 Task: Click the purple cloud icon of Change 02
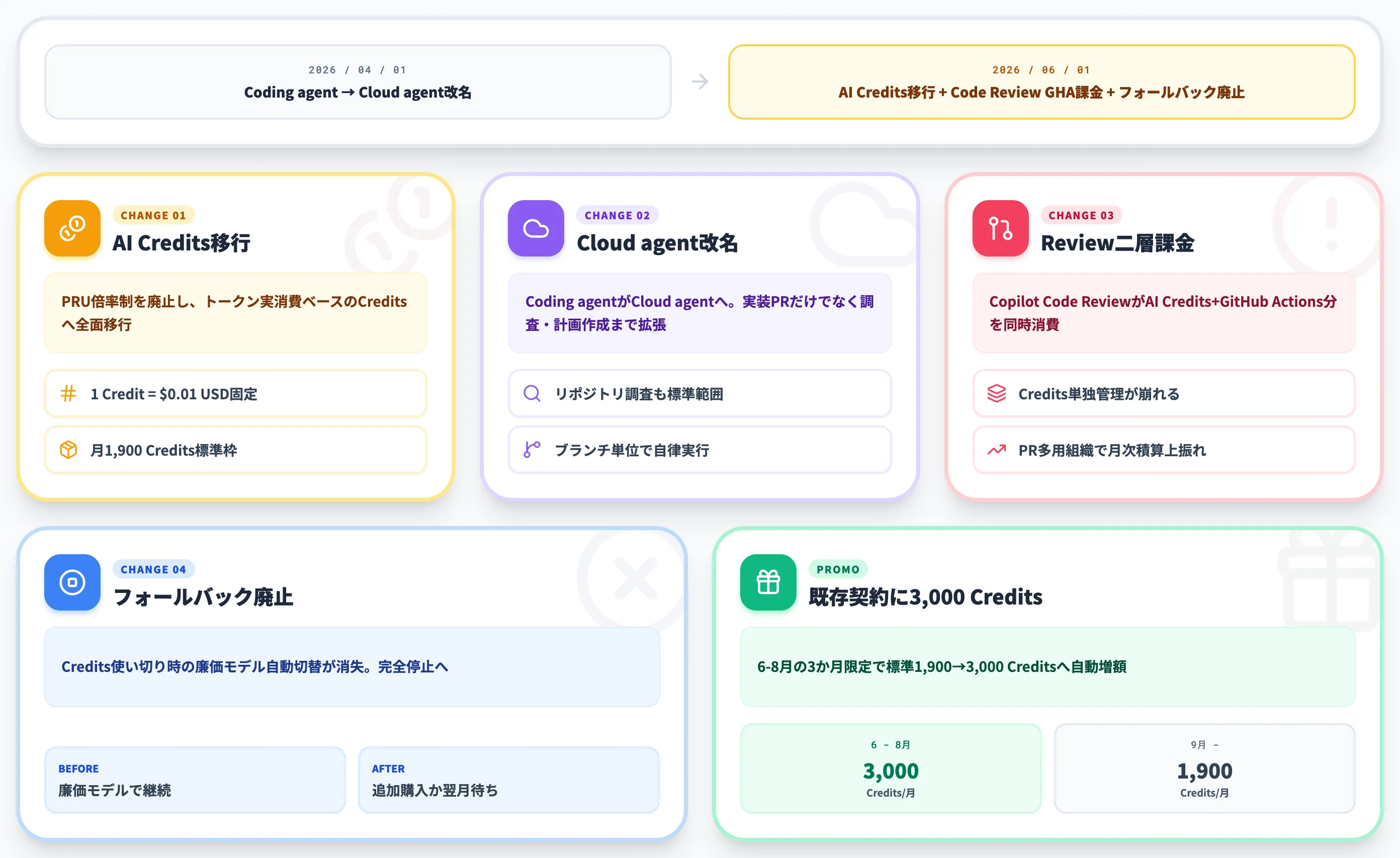[x=535, y=228]
